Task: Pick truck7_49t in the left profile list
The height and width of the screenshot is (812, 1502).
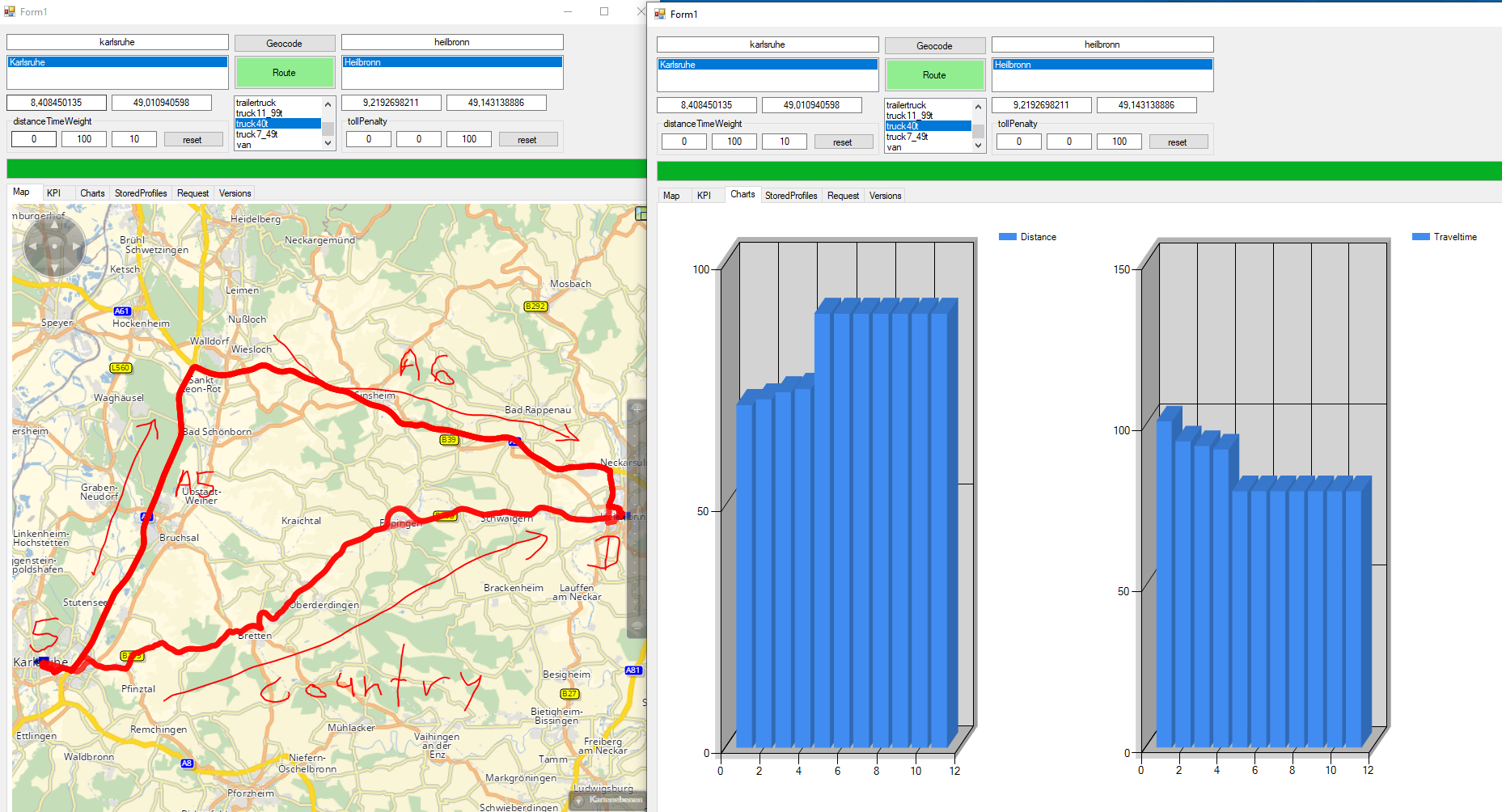Action: 256,134
